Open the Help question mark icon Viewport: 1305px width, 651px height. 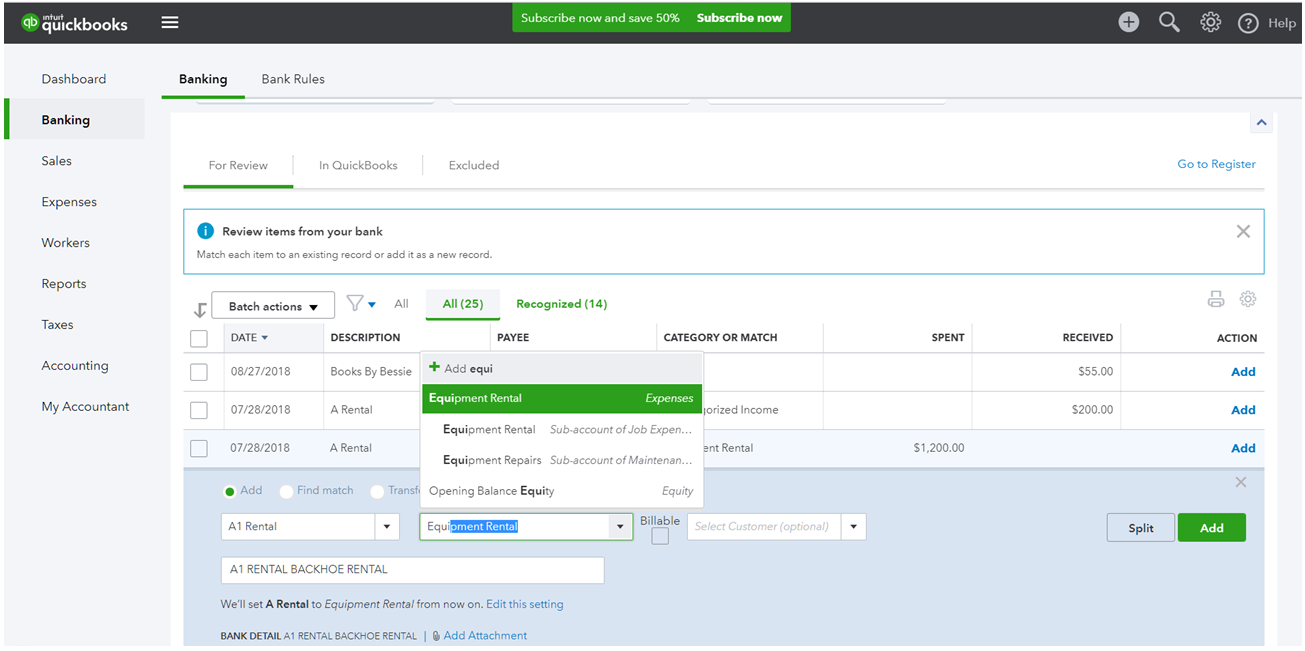click(x=1248, y=23)
